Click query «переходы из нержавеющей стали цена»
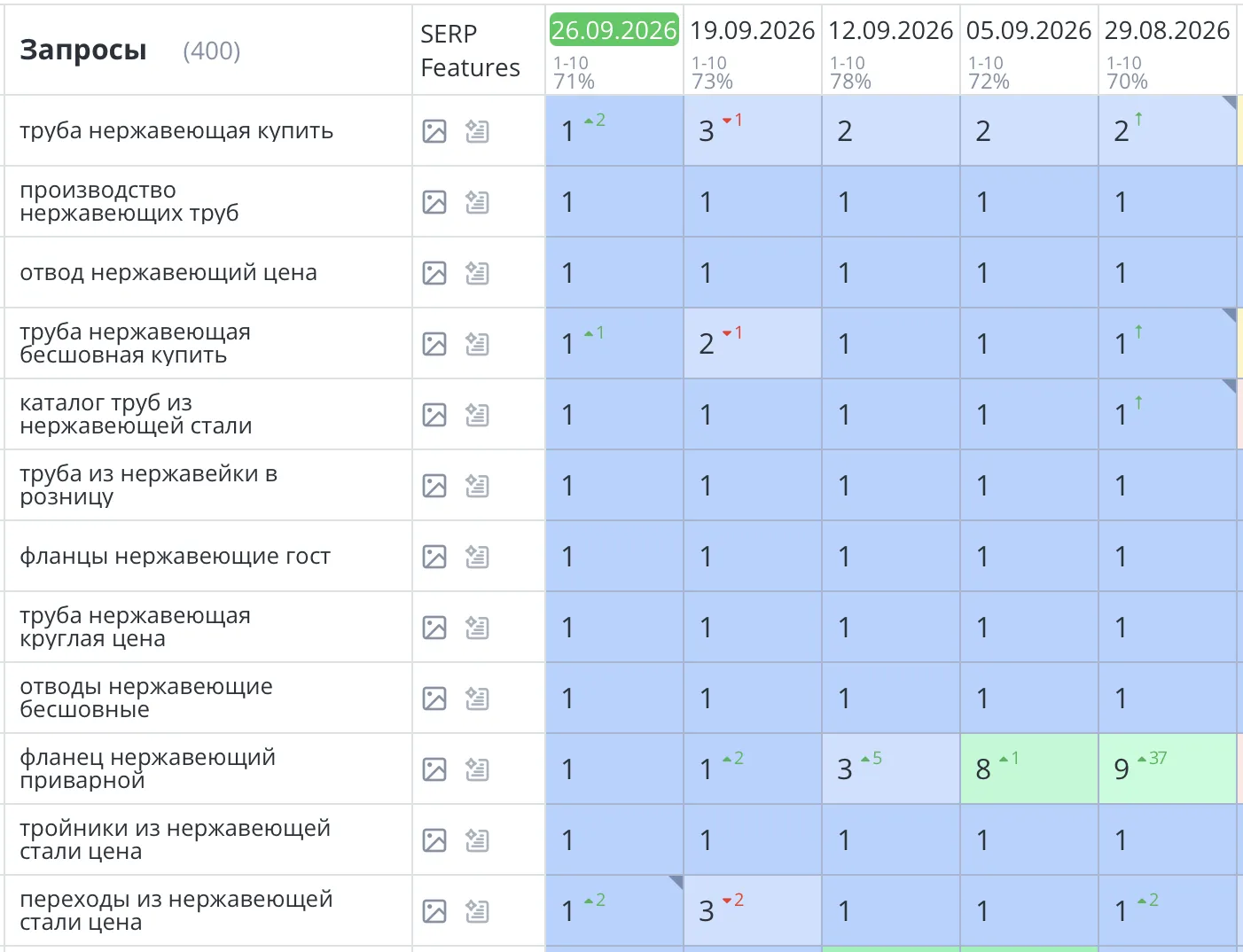The width and height of the screenshot is (1243, 952). click(x=176, y=910)
